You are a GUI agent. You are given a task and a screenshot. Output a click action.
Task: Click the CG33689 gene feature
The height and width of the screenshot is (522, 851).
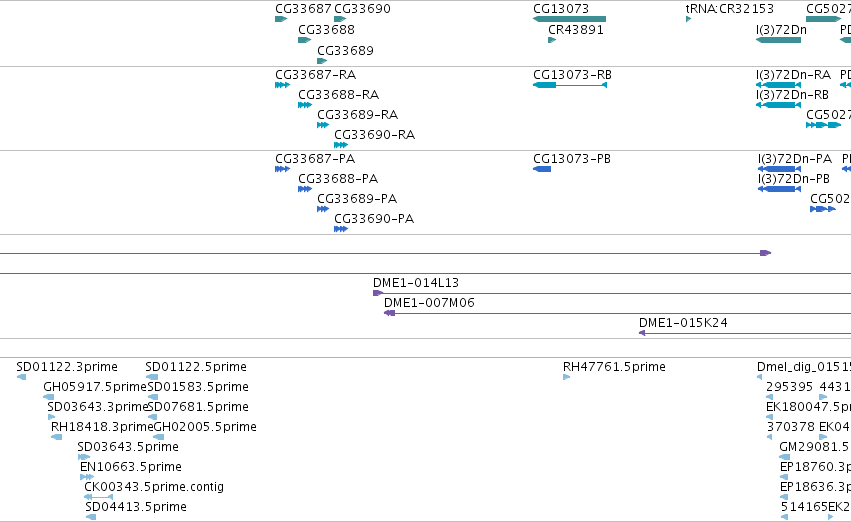(x=322, y=61)
